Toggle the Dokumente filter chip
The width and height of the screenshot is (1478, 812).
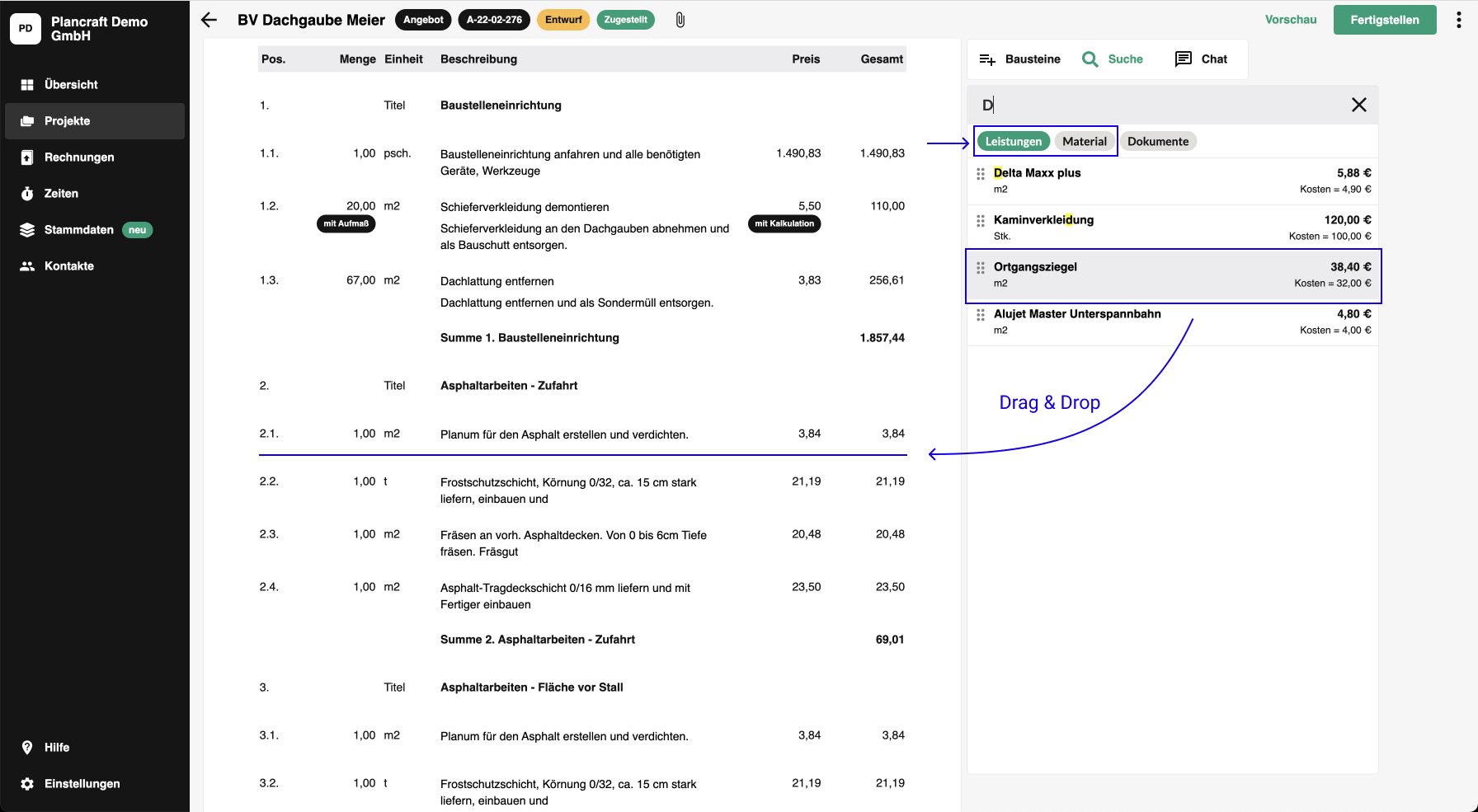coord(1157,142)
